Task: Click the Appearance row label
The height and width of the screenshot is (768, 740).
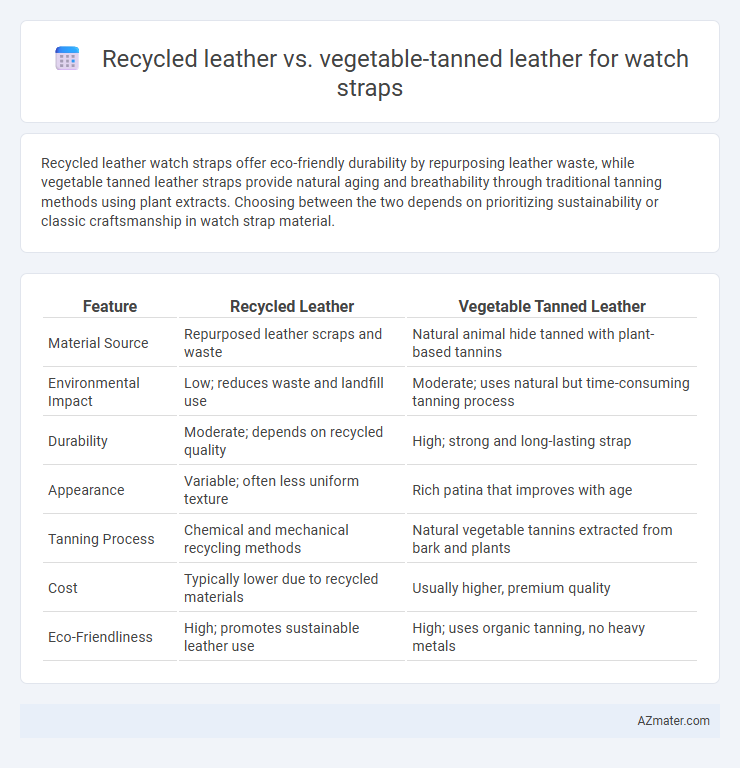Action: click(86, 490)
